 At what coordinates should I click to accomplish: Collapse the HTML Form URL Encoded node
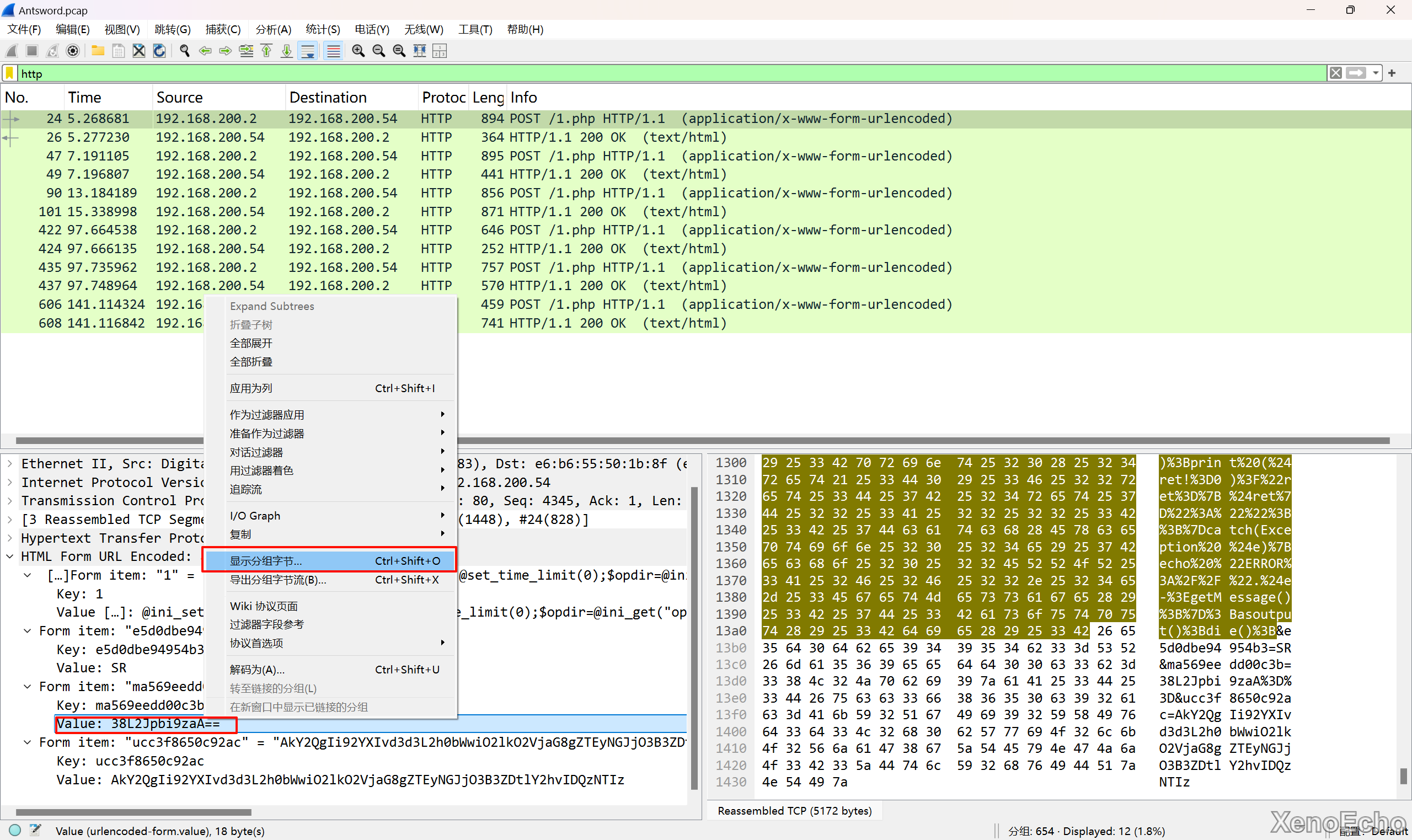point(10,557)
